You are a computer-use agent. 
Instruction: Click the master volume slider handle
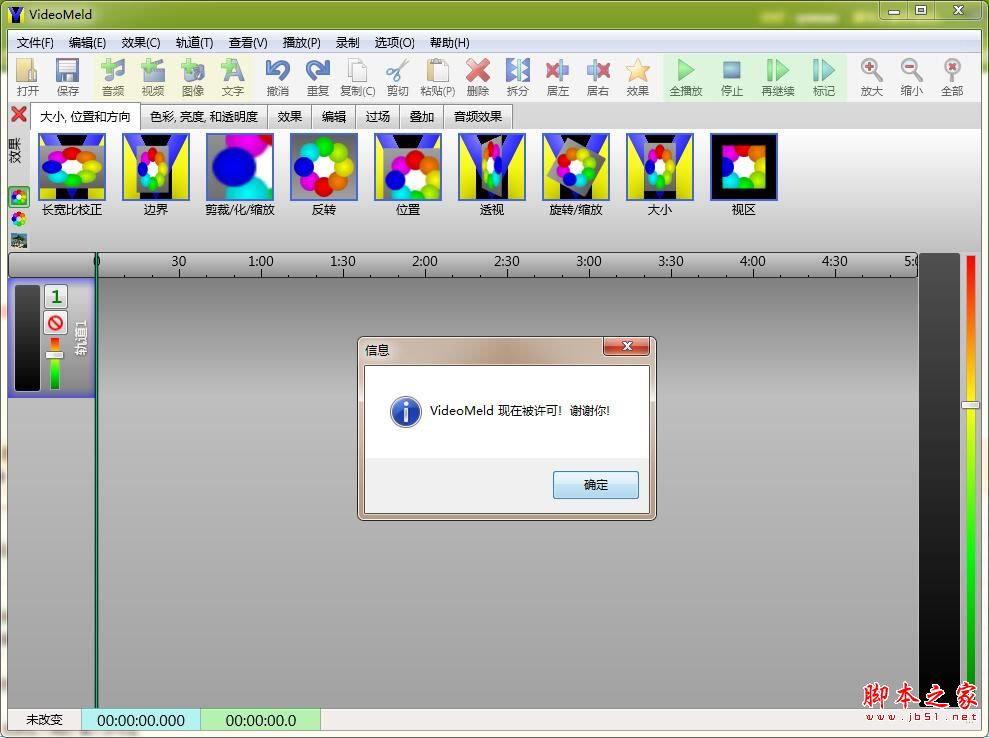coord(970,405)
